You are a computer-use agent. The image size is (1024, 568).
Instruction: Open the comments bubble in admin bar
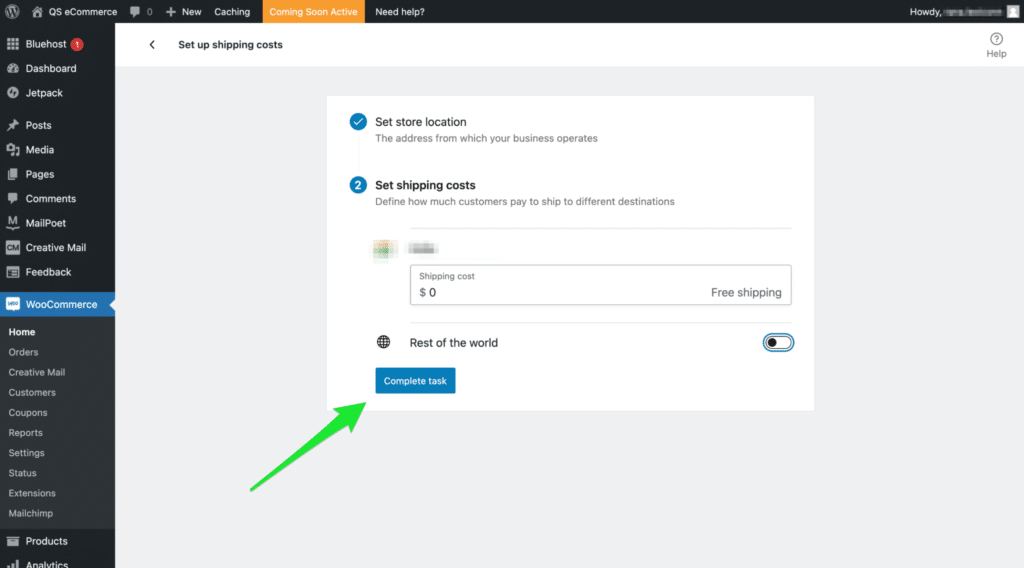click(135, 12)
